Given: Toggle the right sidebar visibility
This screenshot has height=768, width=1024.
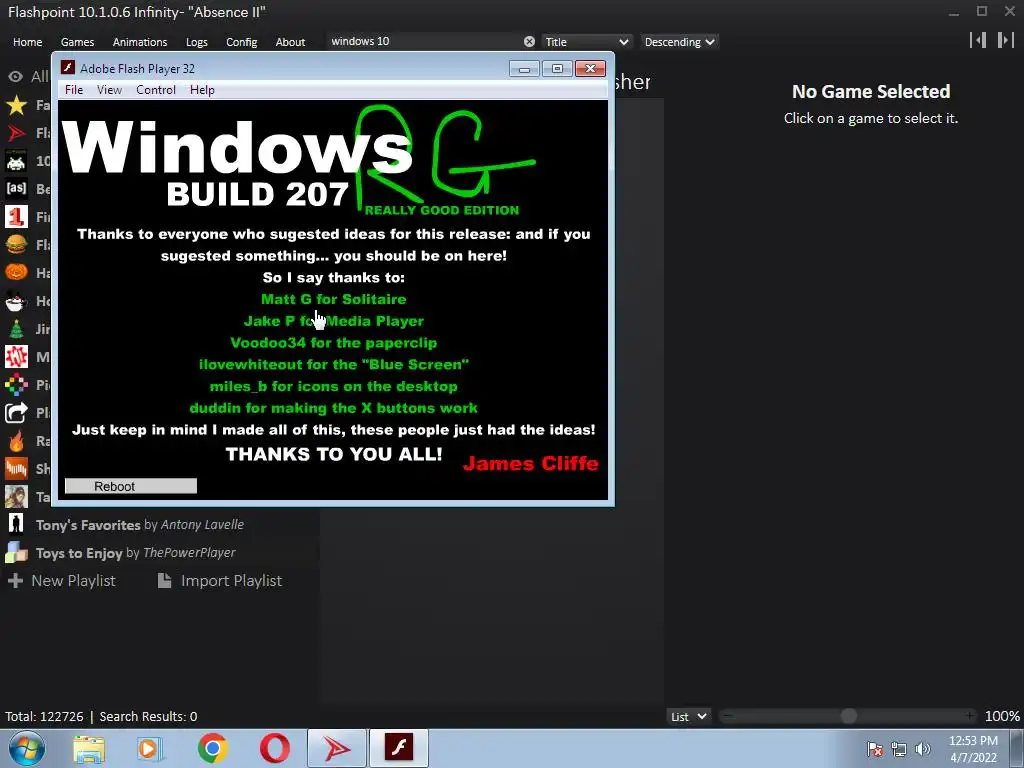Looking at the screenshot, I should (1005, 40).
